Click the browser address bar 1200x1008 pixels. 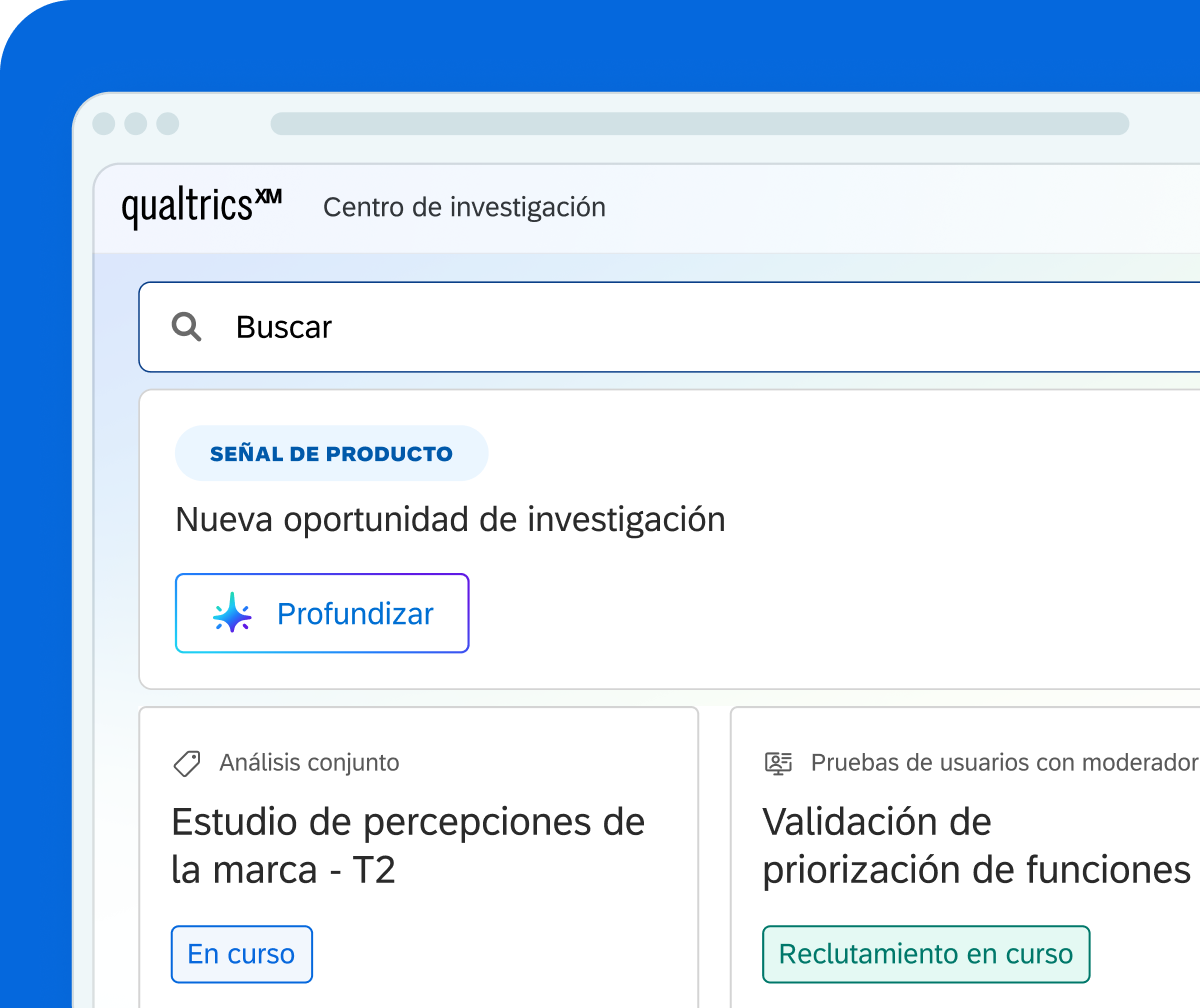click(x=700, y=124)
